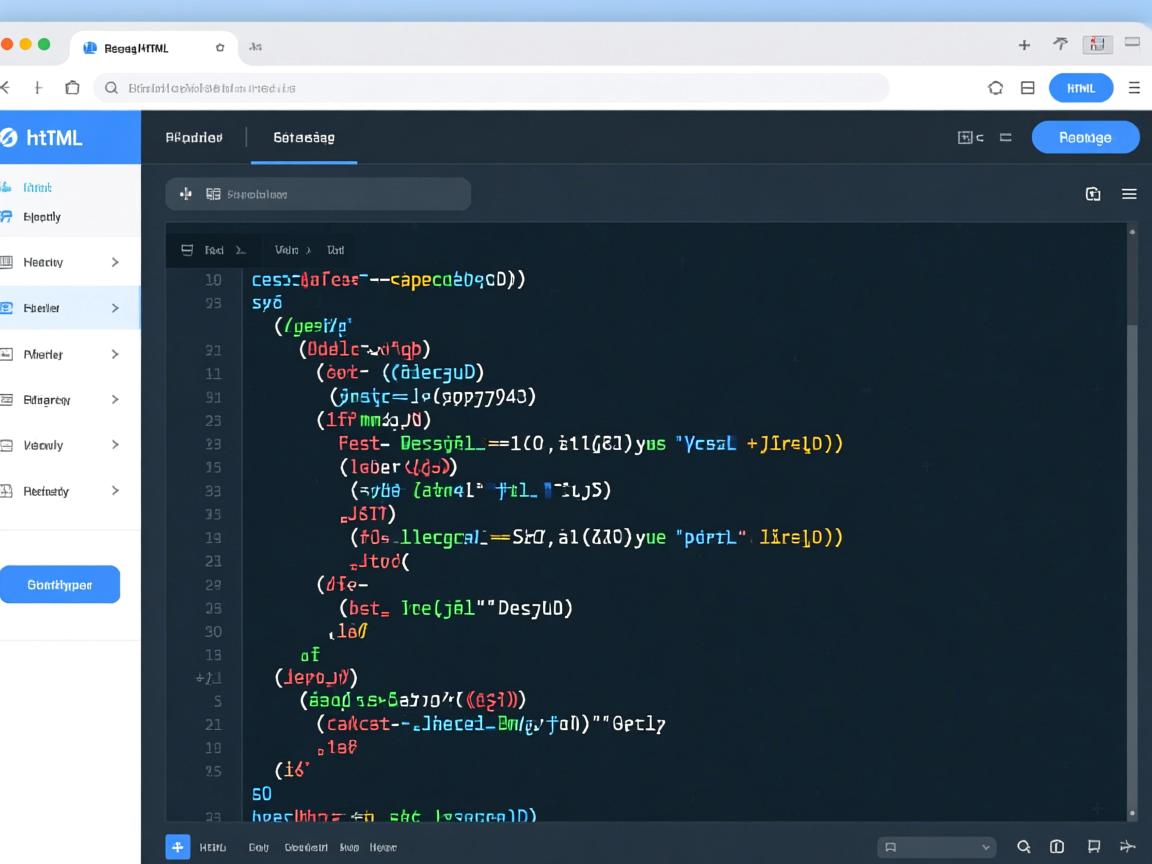
Task: Expand the Heerity sidebar chevron
Action: click(x=115, y=262)
